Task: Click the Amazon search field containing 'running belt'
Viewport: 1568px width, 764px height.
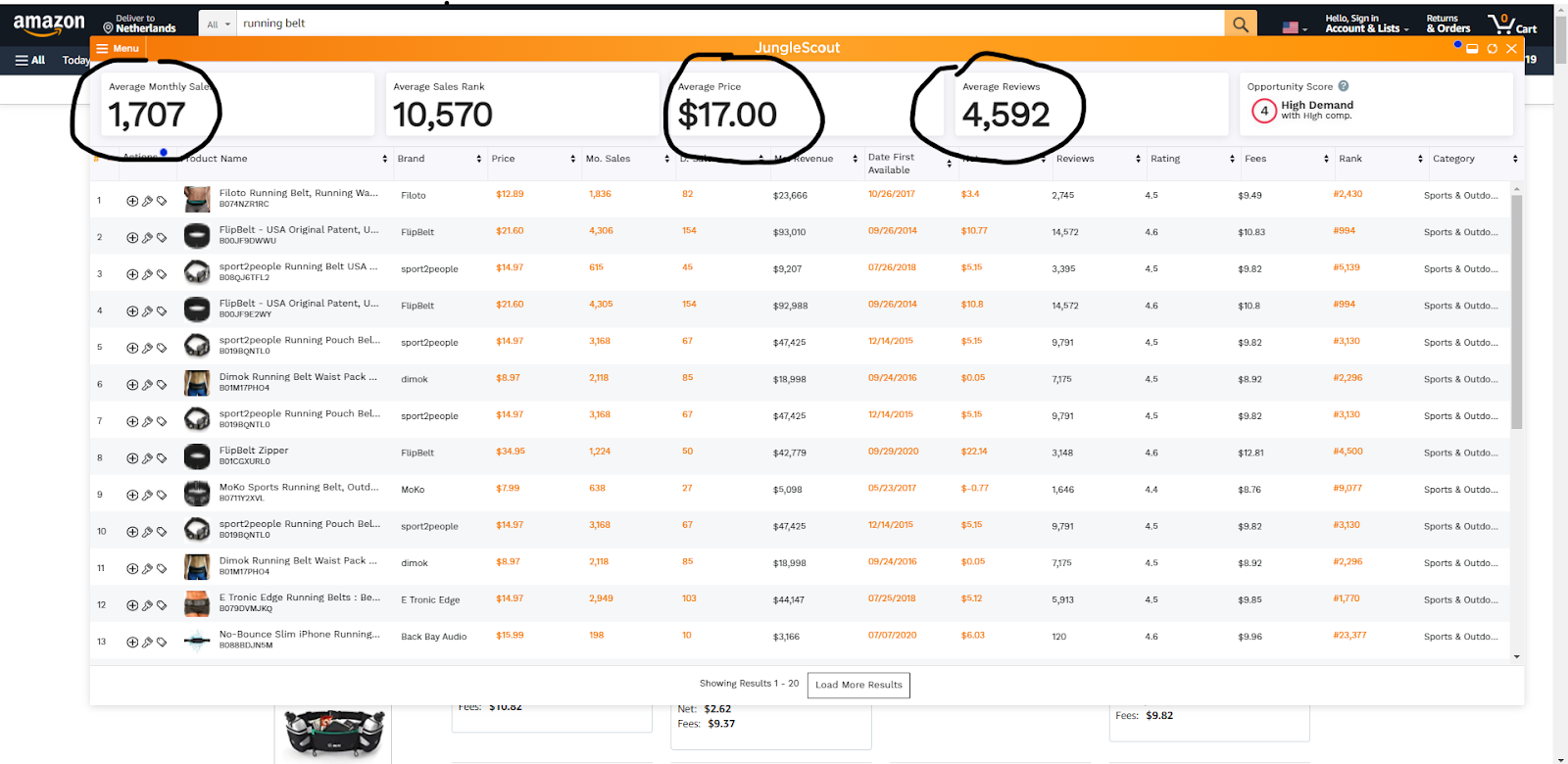Action: coord(730,24)
